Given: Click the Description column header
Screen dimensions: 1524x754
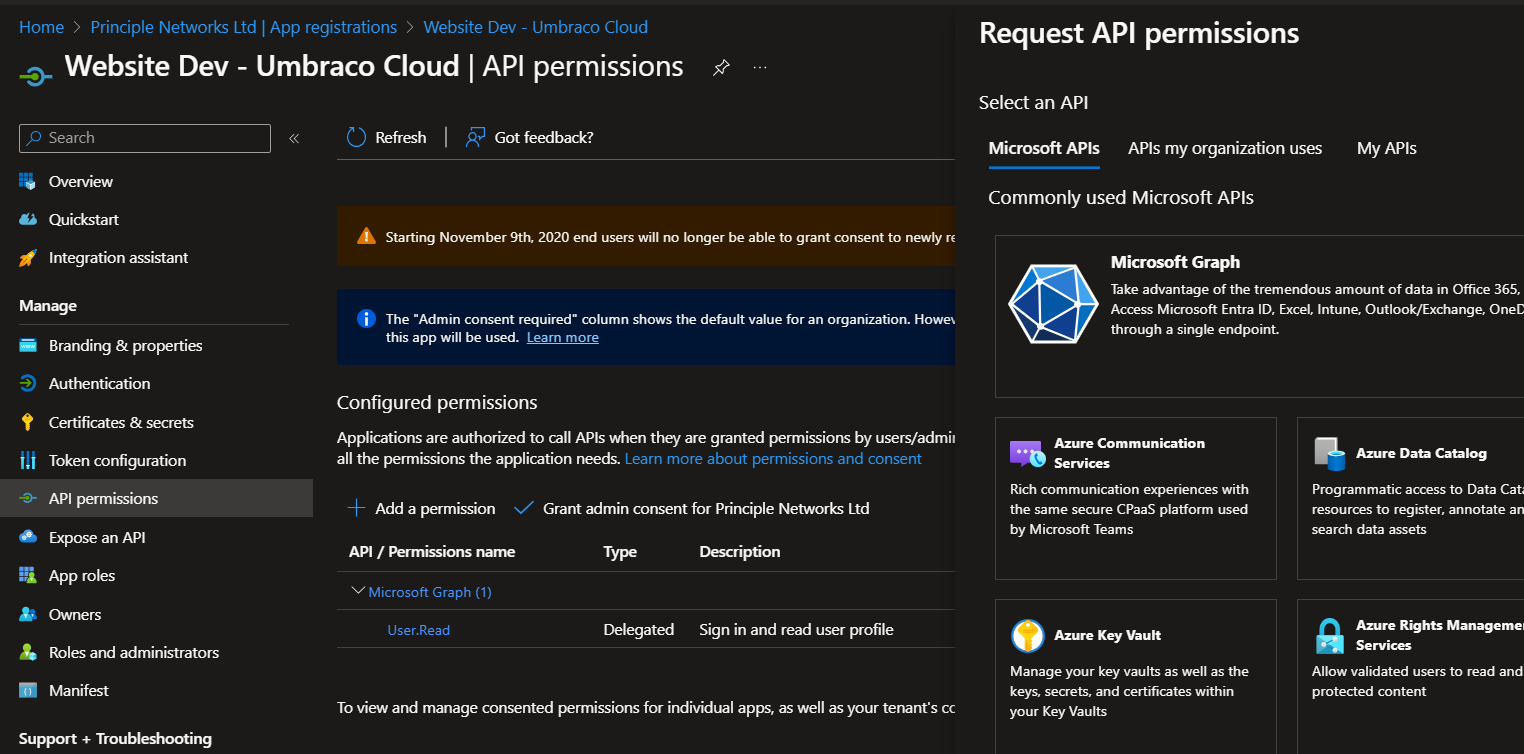Looking at the screenshot, I should 740,551.
